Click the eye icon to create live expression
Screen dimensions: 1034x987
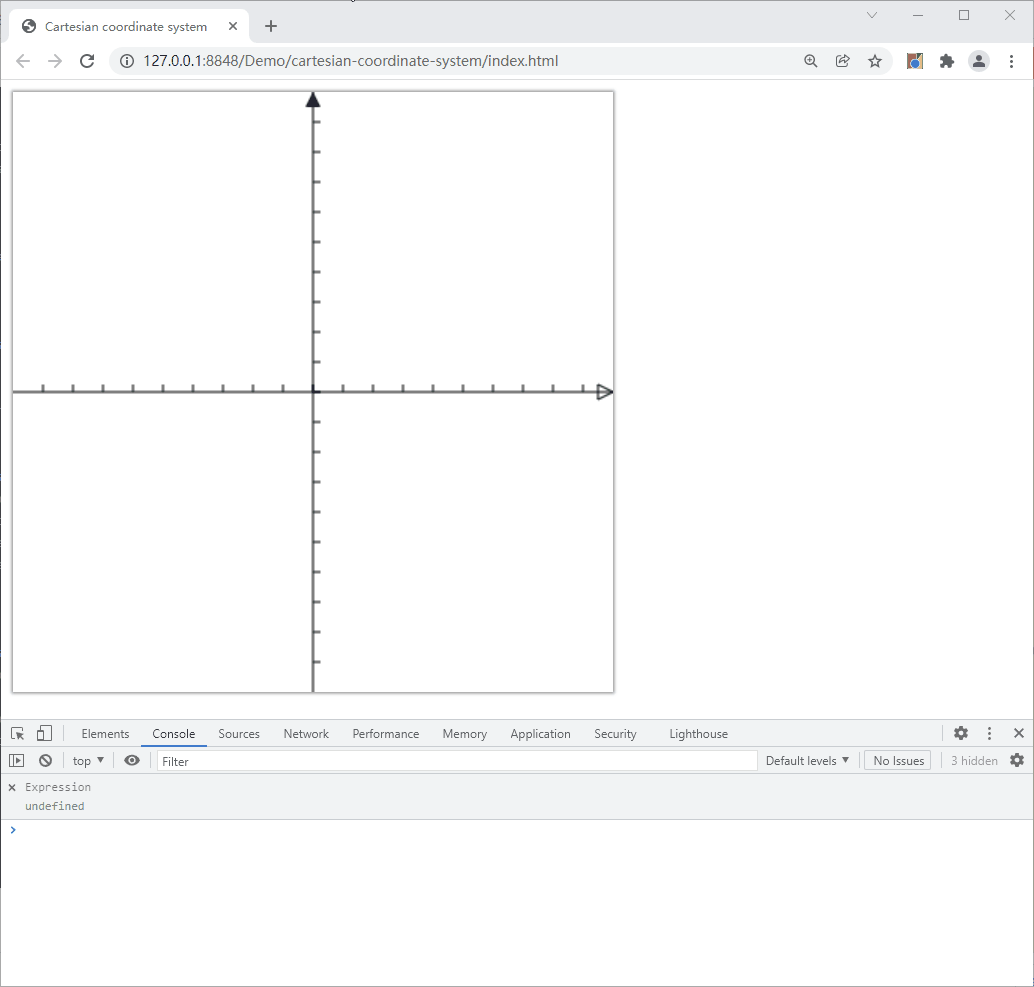pos(131,760)
